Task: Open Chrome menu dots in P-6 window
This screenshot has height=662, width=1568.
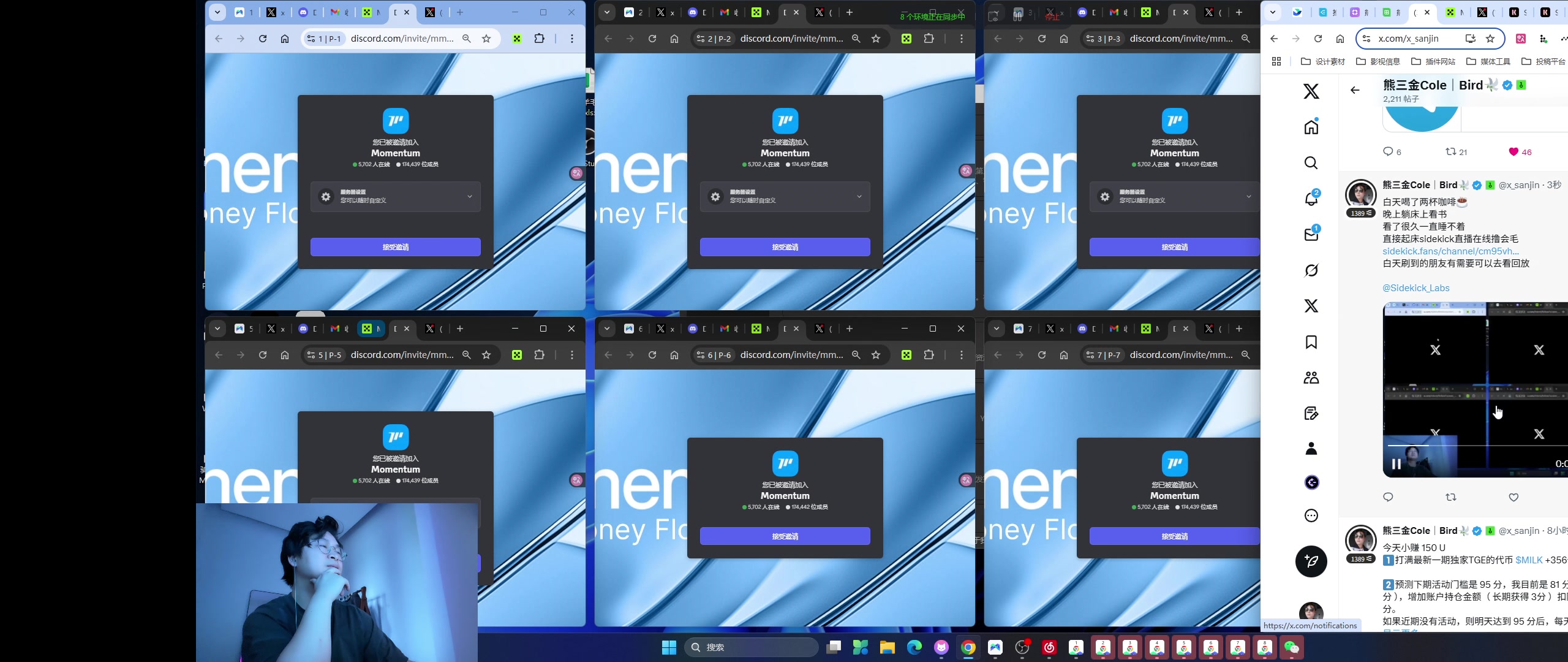Action: [962, 355]
